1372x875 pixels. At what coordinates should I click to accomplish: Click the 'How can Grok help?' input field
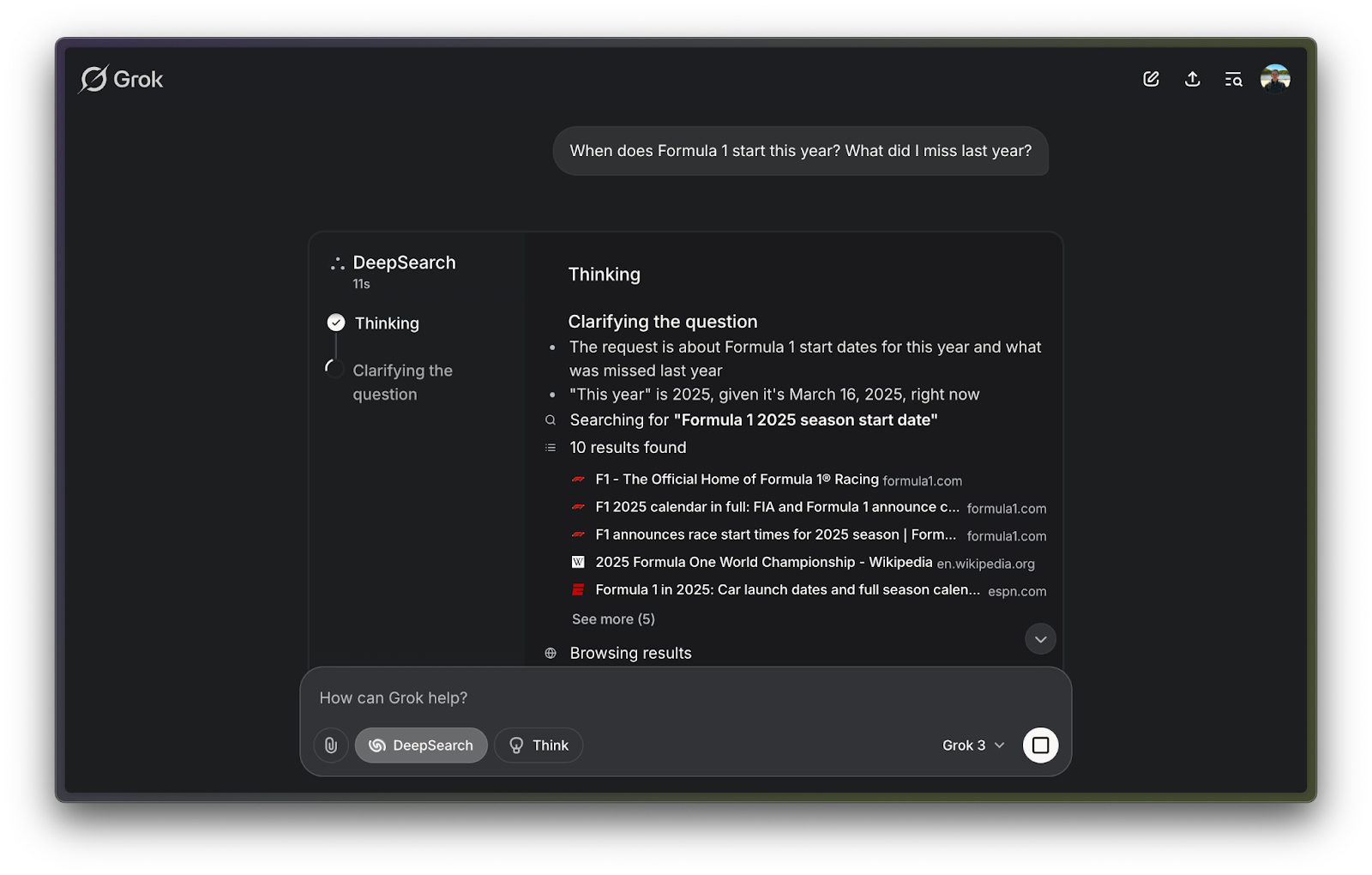click(x=393, y=697)
